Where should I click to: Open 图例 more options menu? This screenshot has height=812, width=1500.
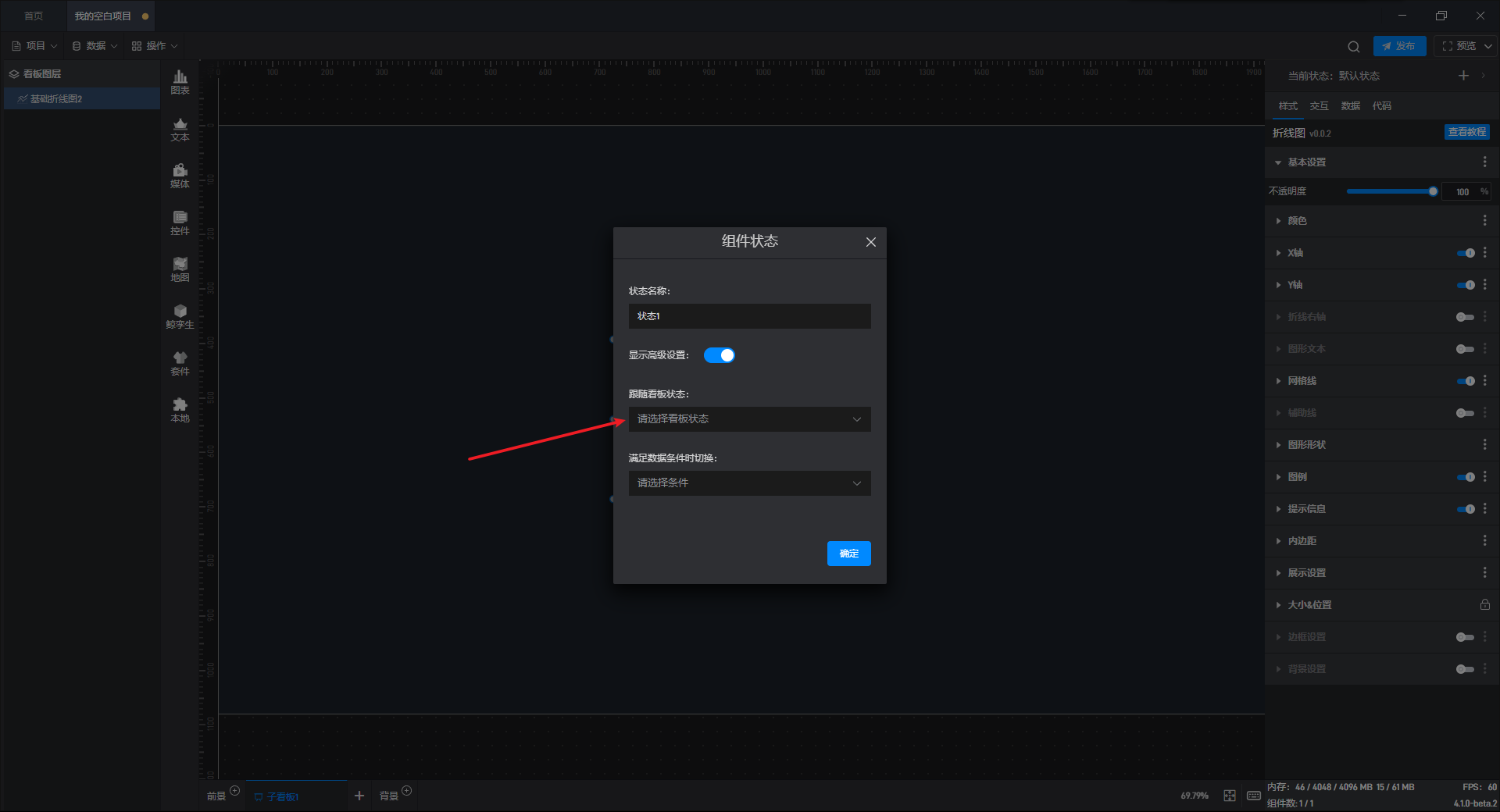[1485, 477]
